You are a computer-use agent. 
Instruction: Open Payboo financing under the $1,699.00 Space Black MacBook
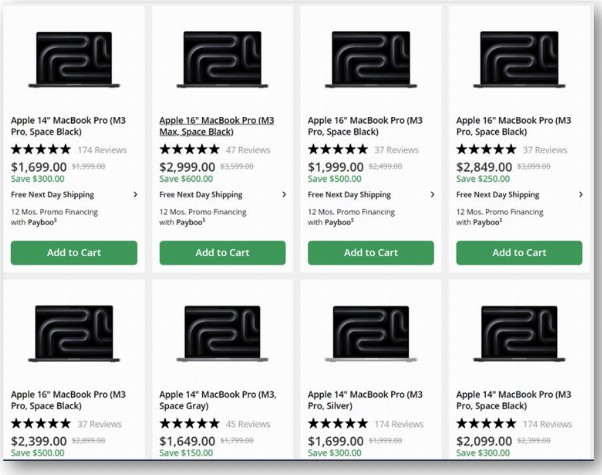(x=54, y=217)
